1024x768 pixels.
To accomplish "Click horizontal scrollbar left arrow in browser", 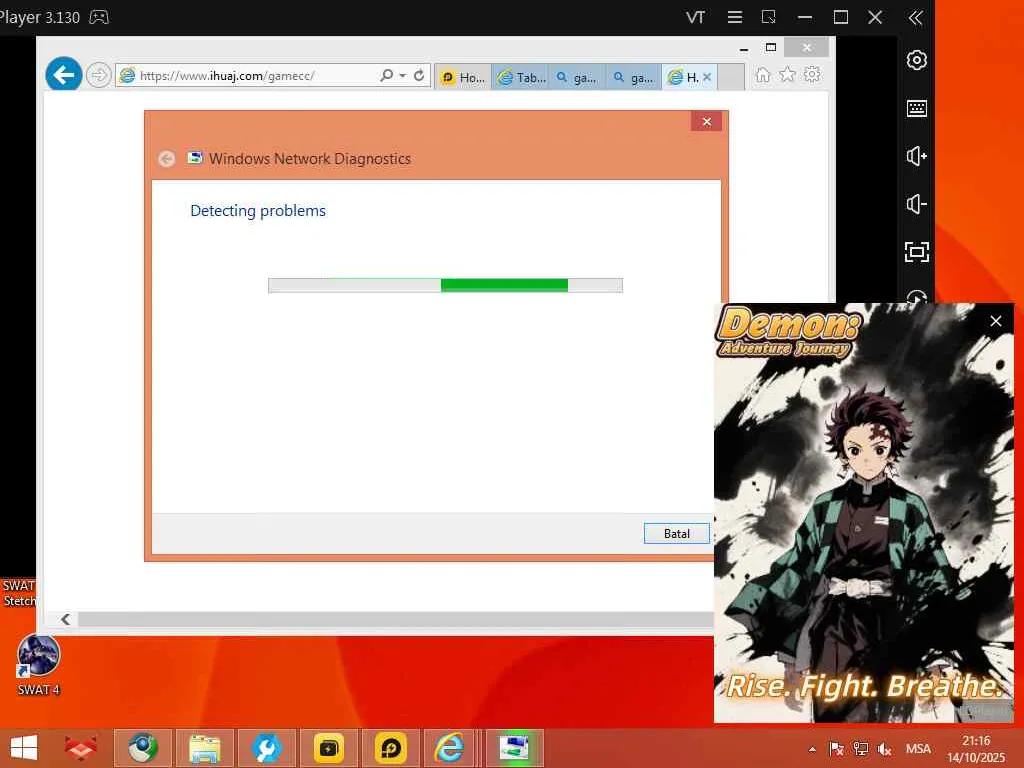I will (65, 619).
